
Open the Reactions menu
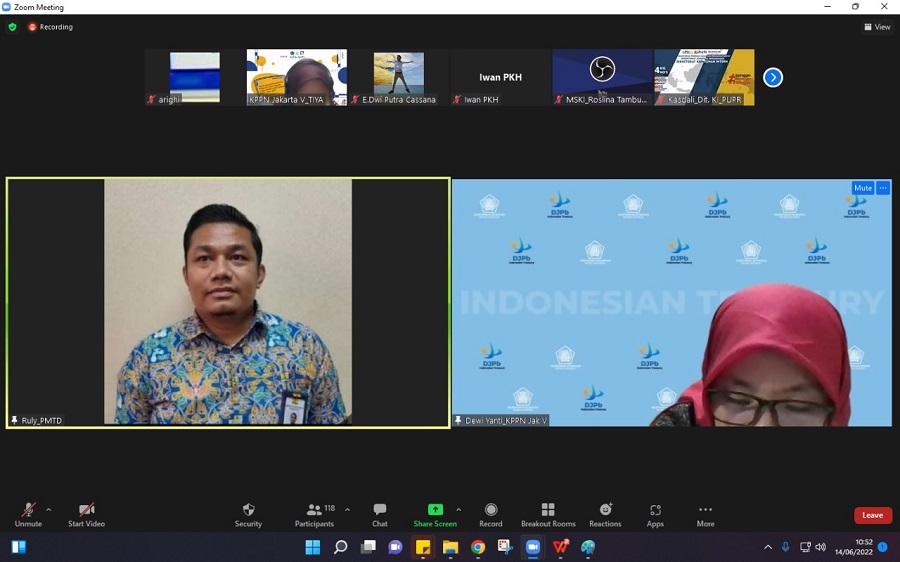(605, 510)
